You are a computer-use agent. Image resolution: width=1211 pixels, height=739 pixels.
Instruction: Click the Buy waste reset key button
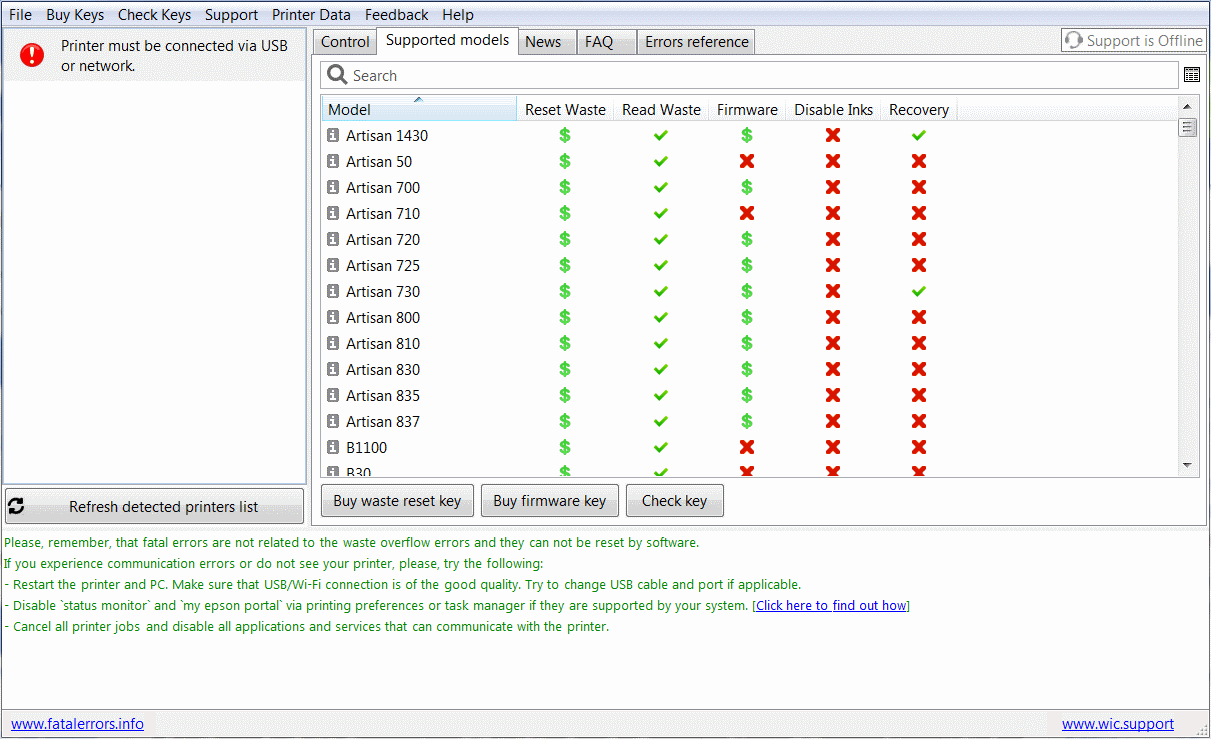pyautogui.click(x=397, y=501)
